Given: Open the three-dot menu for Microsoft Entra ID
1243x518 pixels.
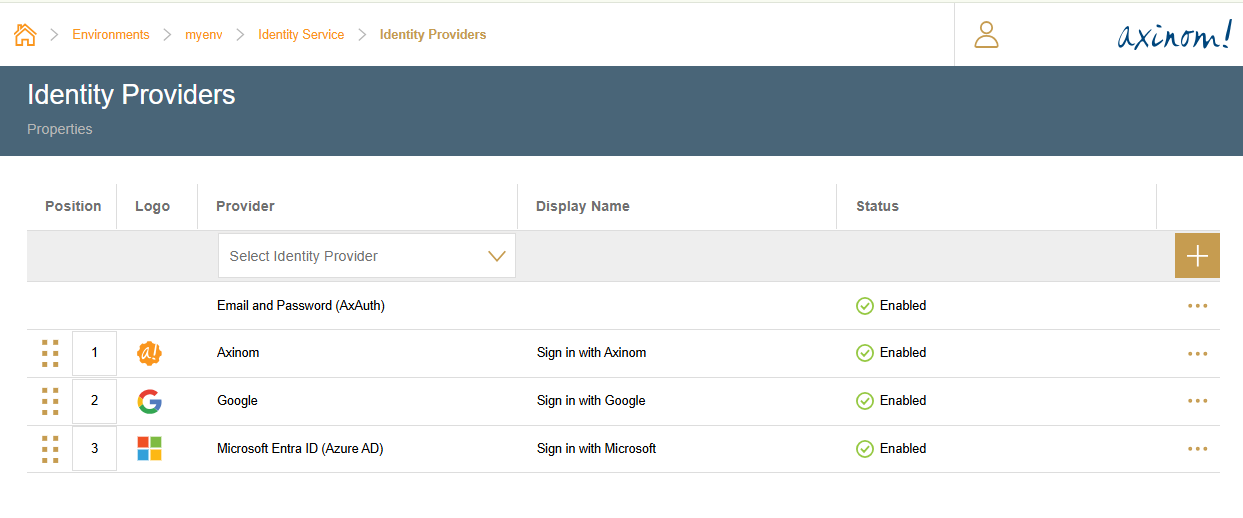Looking at the screenshot, I should 1197,449.
